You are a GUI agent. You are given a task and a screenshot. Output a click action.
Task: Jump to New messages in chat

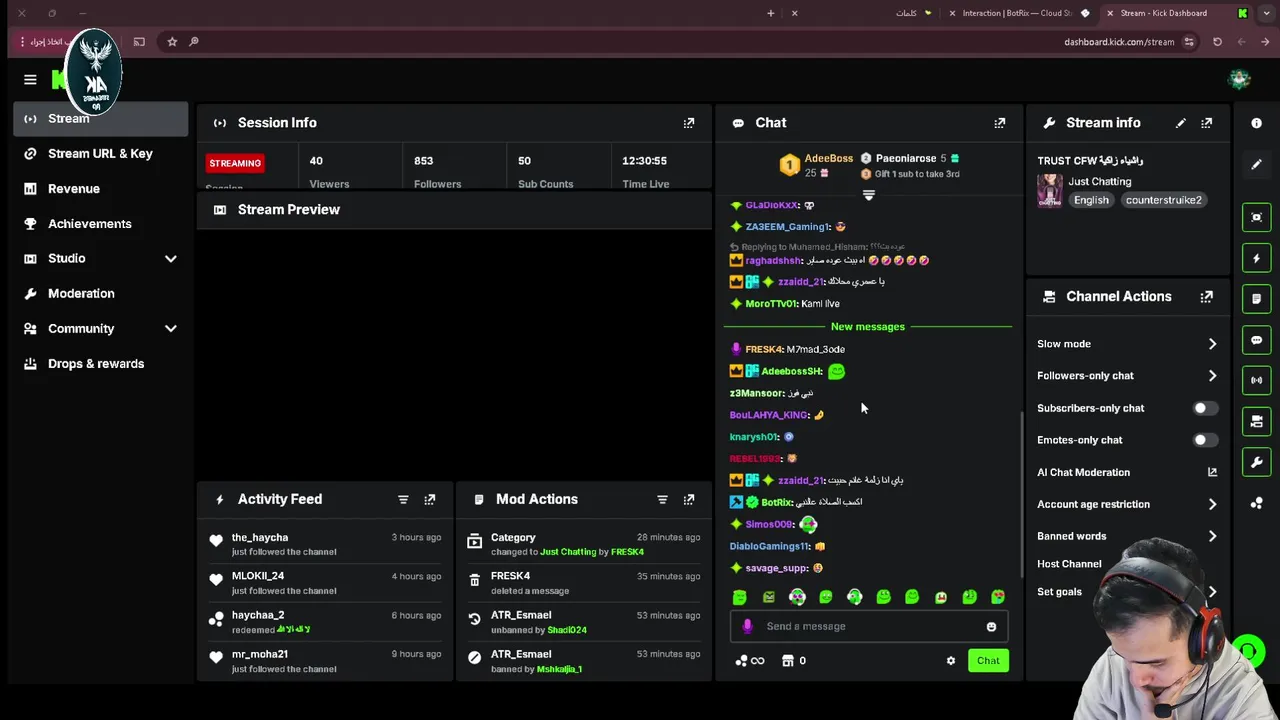pos(868,327)
